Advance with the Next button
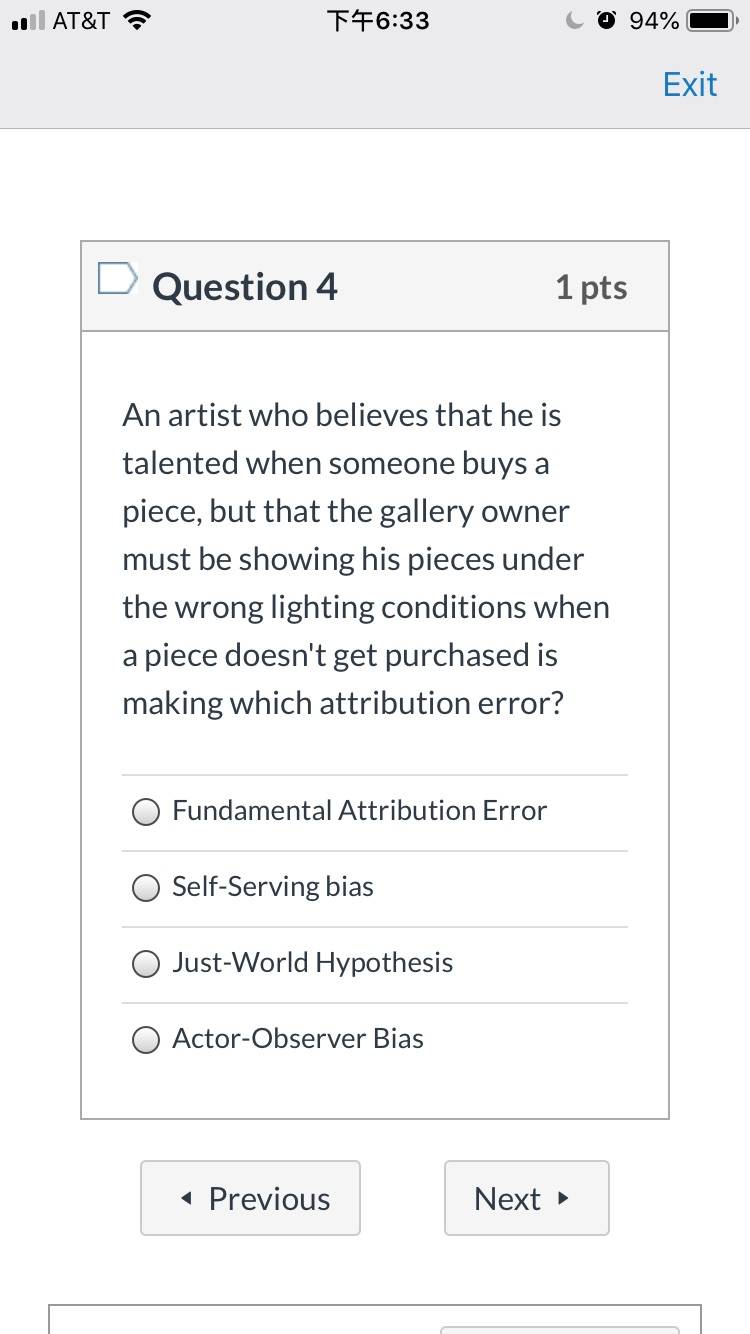 point(527,1198)
